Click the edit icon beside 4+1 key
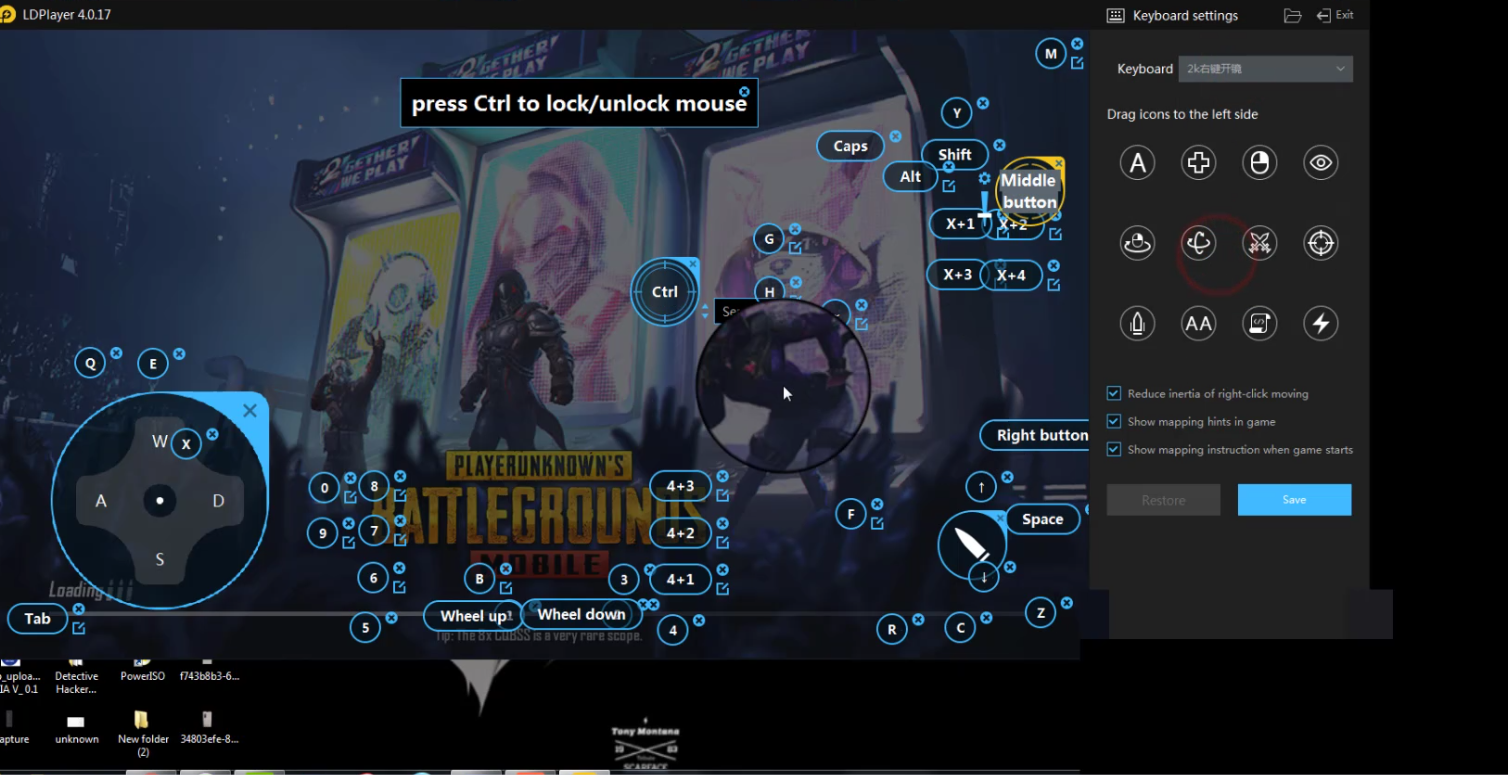1508x775 pixels. (722, 589)
